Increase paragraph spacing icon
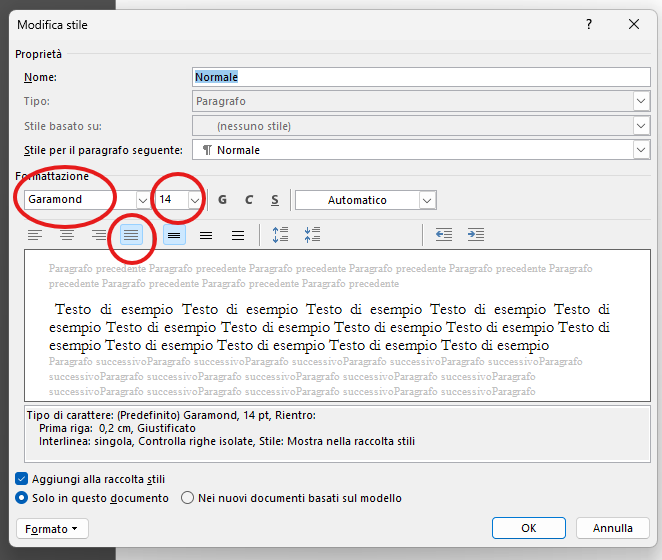The image size is (662, 560). coord(281,235)
